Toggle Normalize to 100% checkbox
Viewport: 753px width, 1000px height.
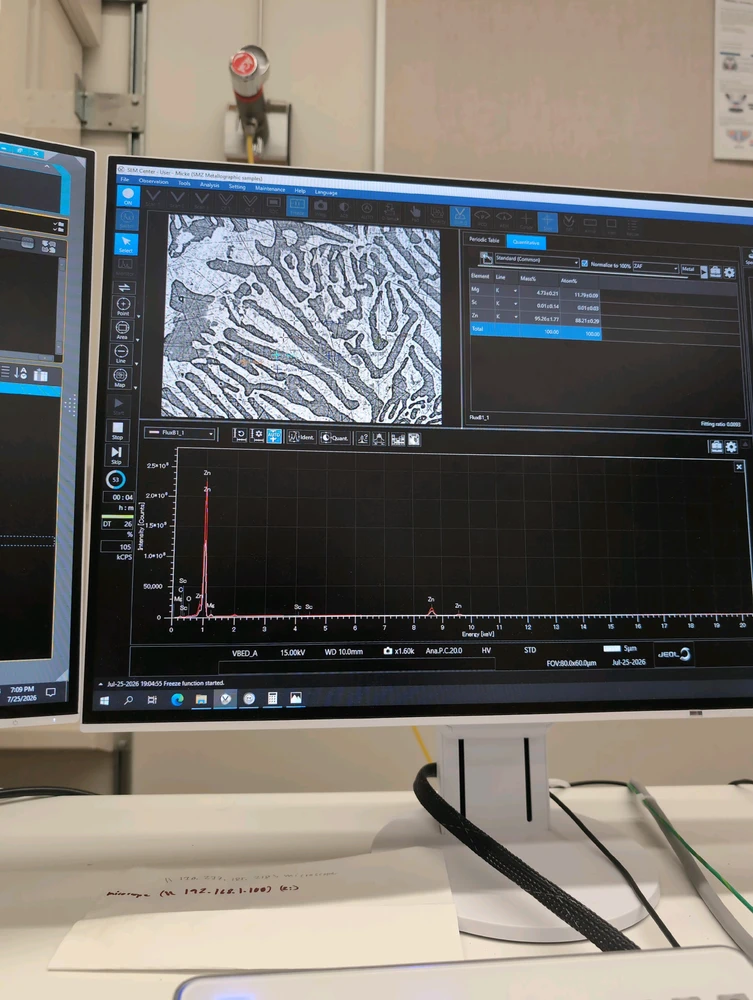585,263
